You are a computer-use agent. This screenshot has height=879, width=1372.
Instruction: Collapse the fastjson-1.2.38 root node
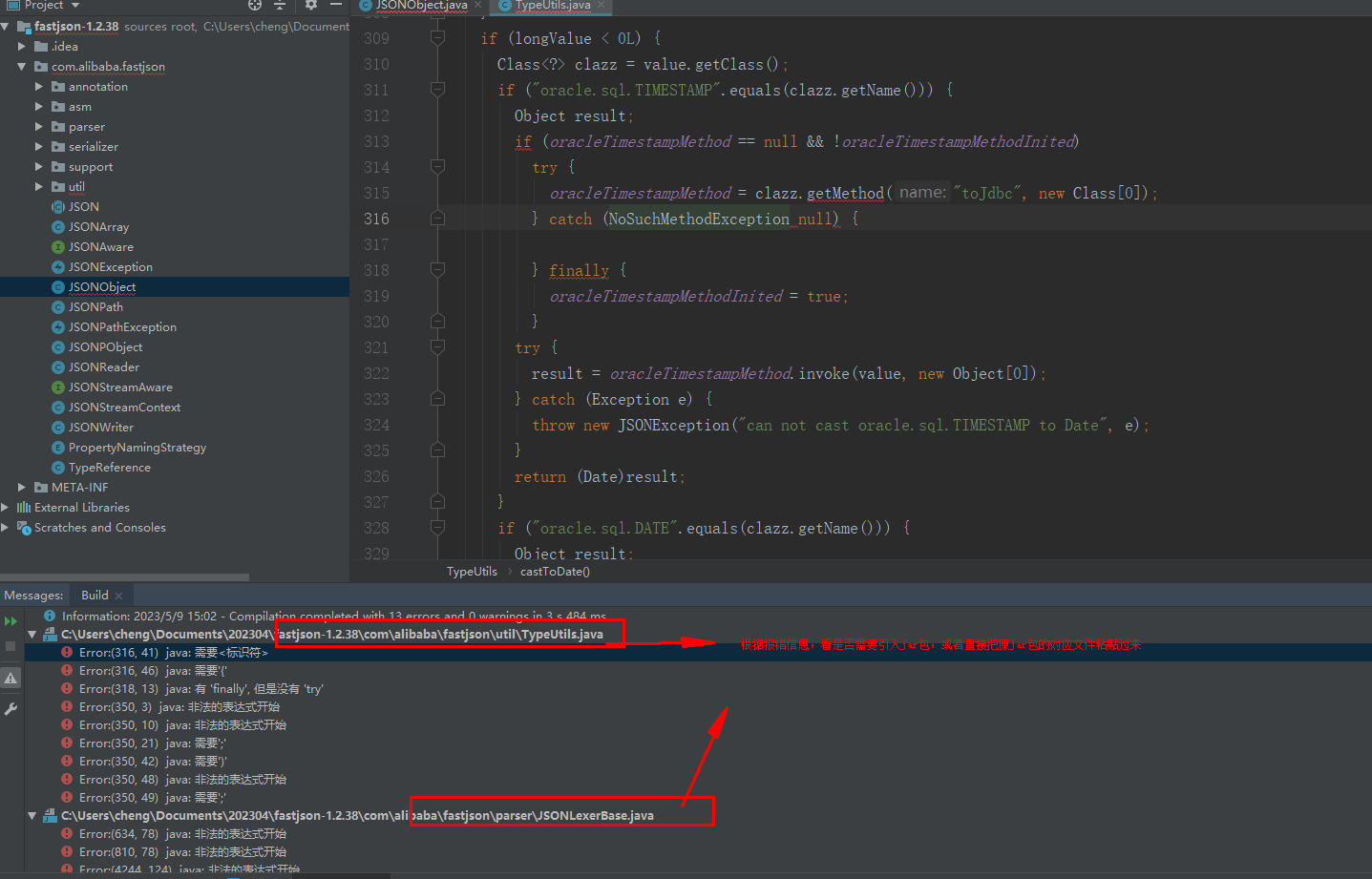click(x=6, y=27)
